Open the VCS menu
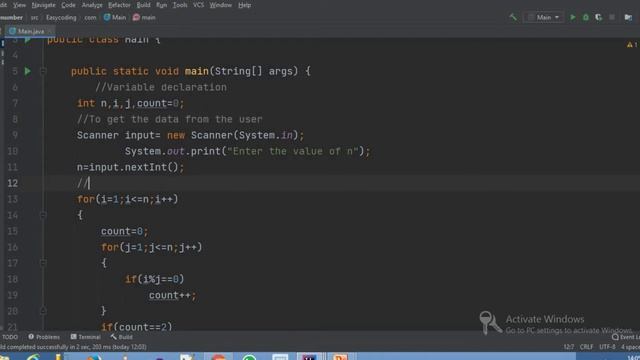 198,5
